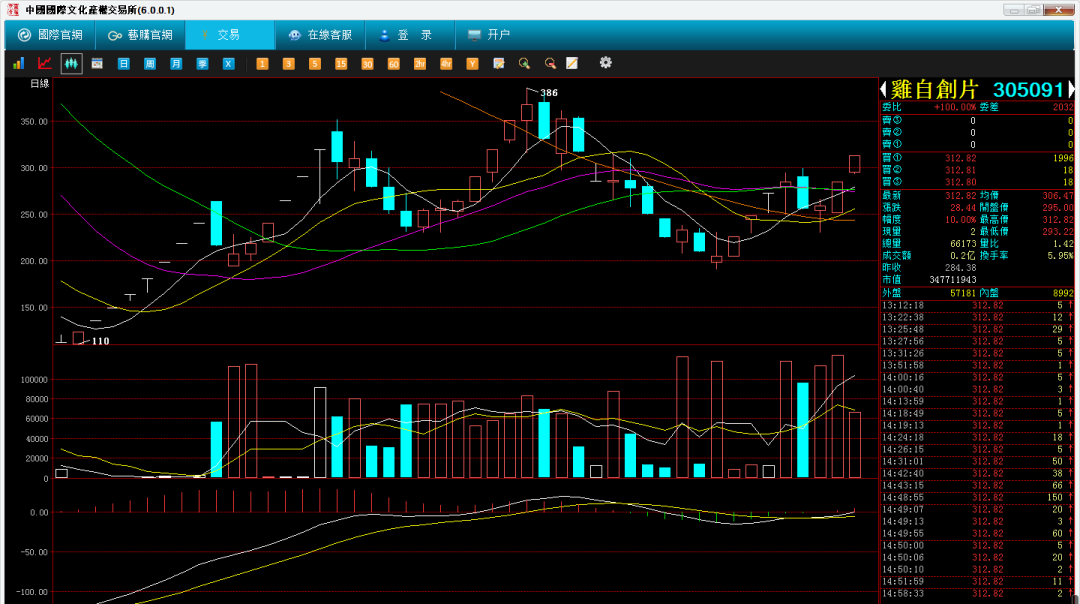Image resolution: width=1080 pixels, height=604 pixels.
Task: Open the drawing pencil tool icon
Action: [x=572, y=63]
